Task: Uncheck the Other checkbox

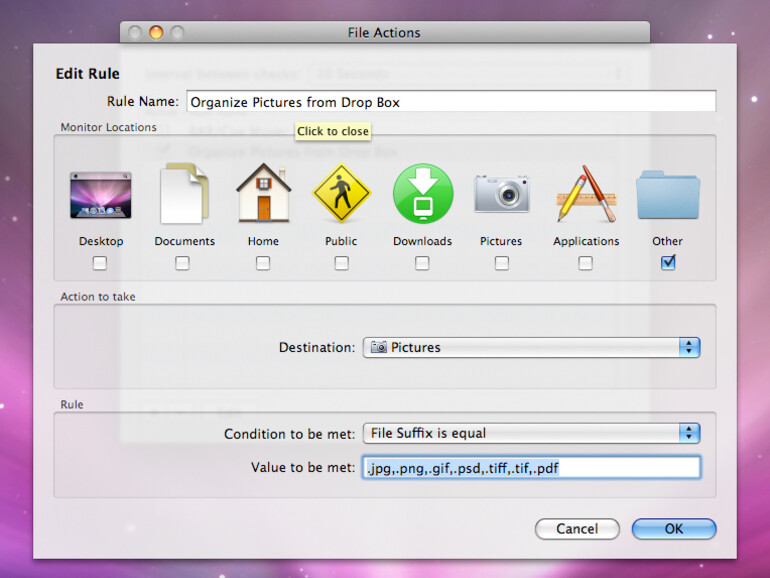Action: [x=668, y=263]
